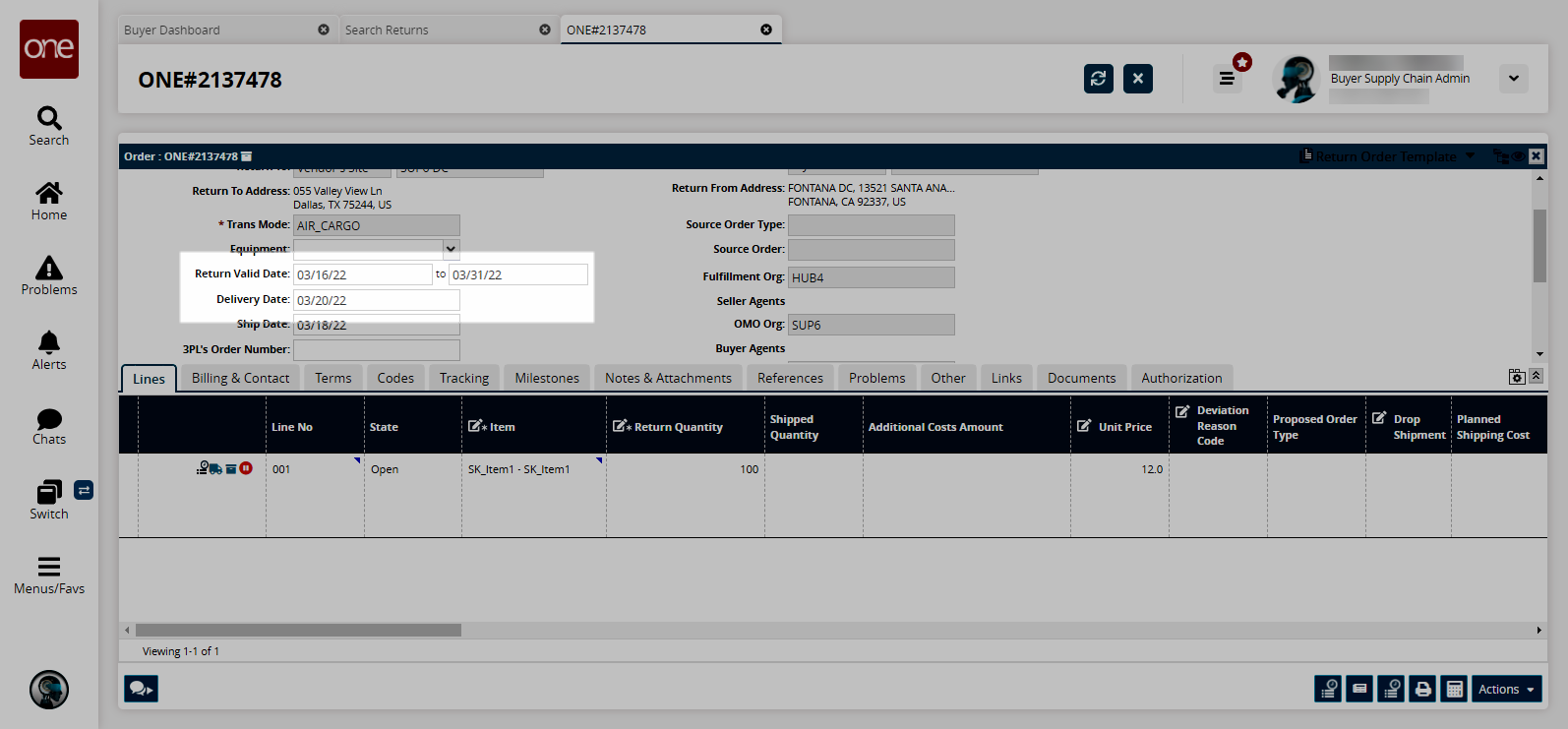The width and height of the screenshot is (1568, 729).
Task: Open the Equipment dropdown
Action: pyautogui.click(x=451, y=249)
